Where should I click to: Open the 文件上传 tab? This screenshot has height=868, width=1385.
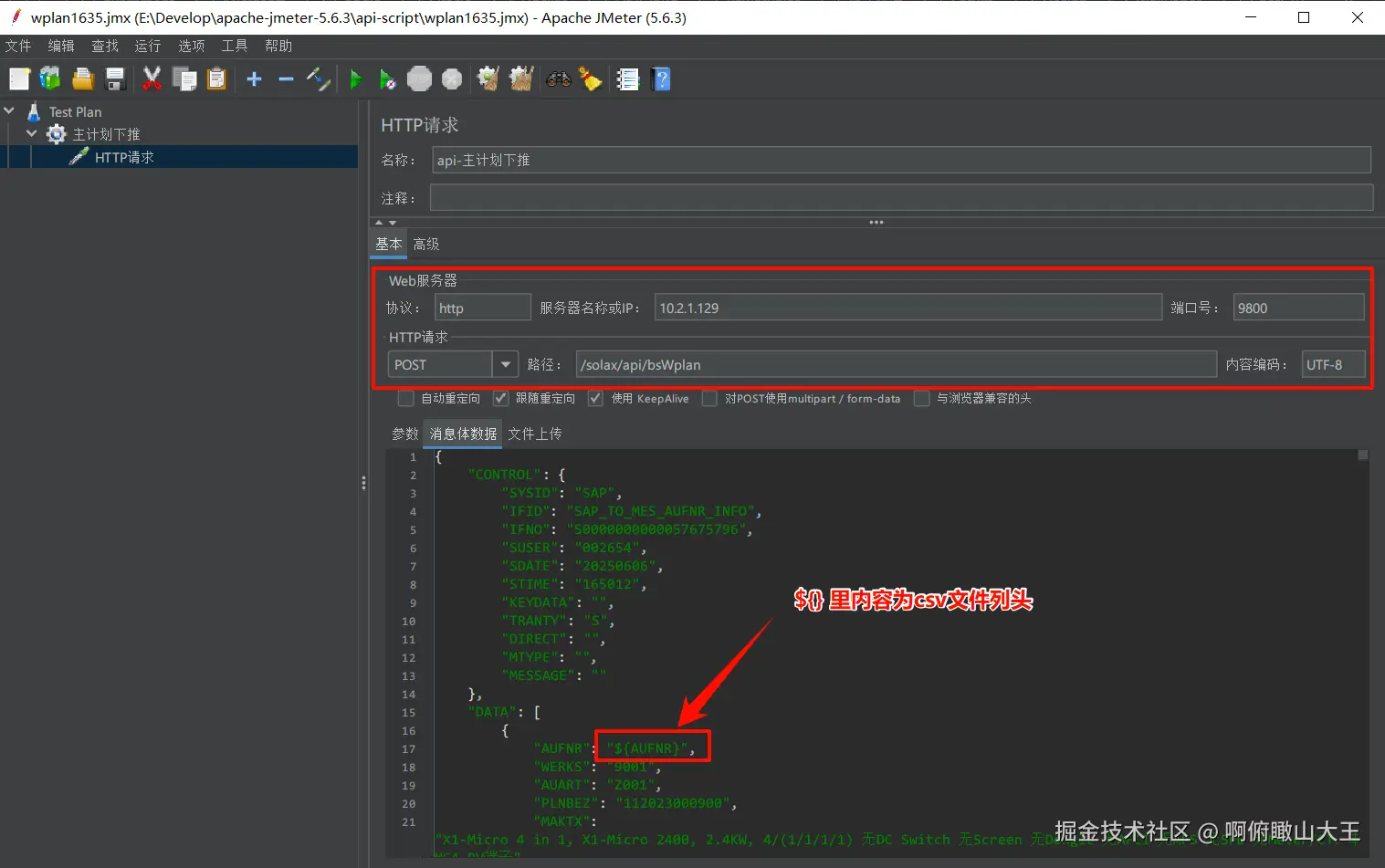(535, 434)
